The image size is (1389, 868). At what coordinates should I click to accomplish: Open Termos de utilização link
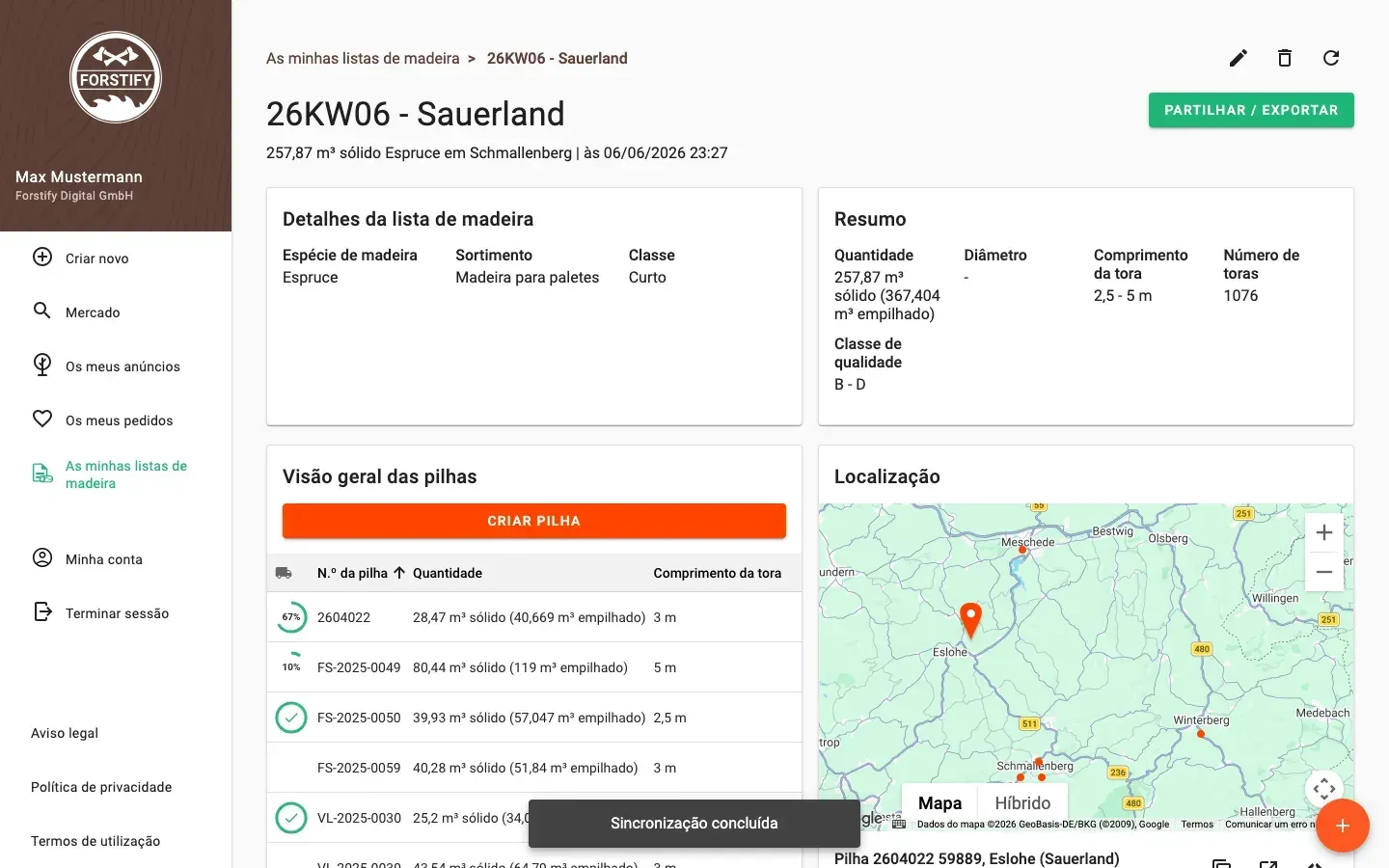95,841
